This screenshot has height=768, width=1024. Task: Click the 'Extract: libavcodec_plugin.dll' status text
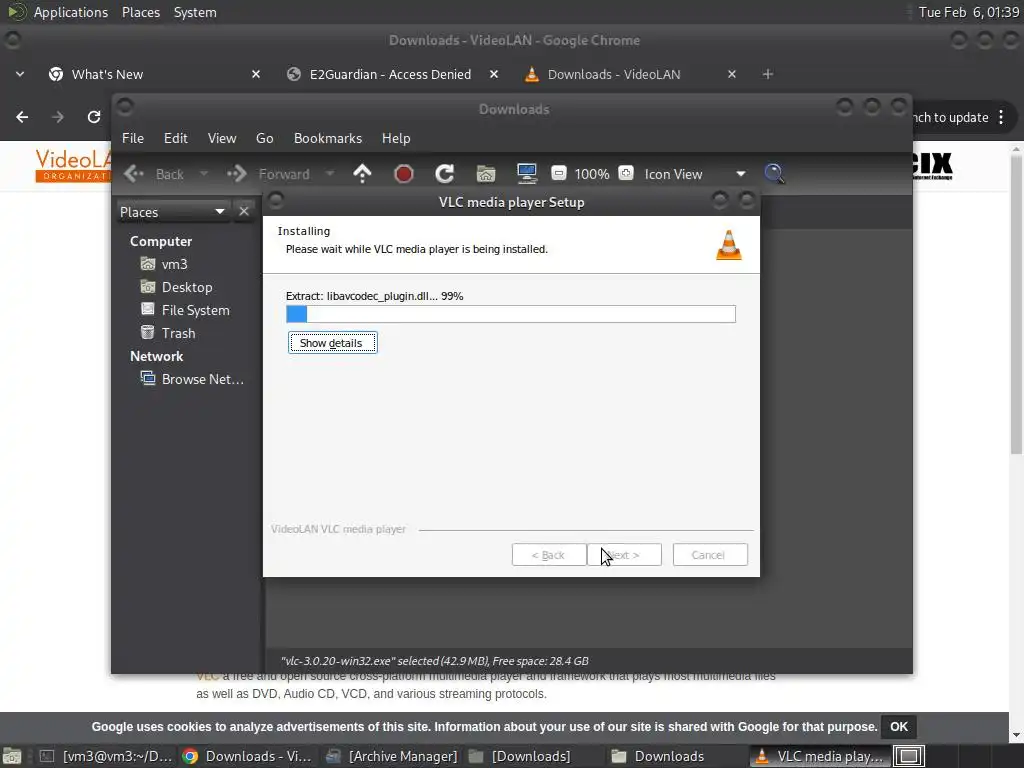pyautogui.click(x=374, y=296)
